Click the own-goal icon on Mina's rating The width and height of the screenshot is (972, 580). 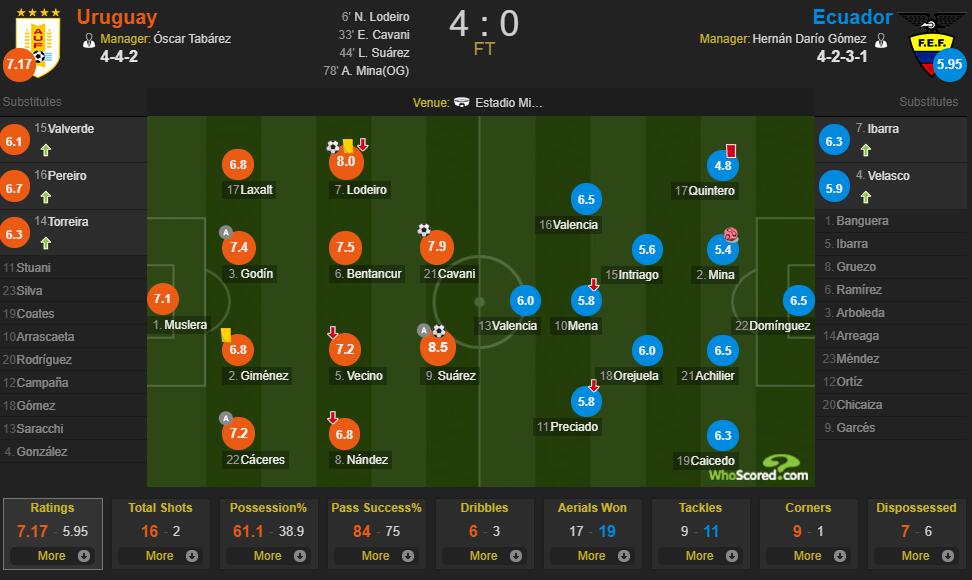coord(731,234)
